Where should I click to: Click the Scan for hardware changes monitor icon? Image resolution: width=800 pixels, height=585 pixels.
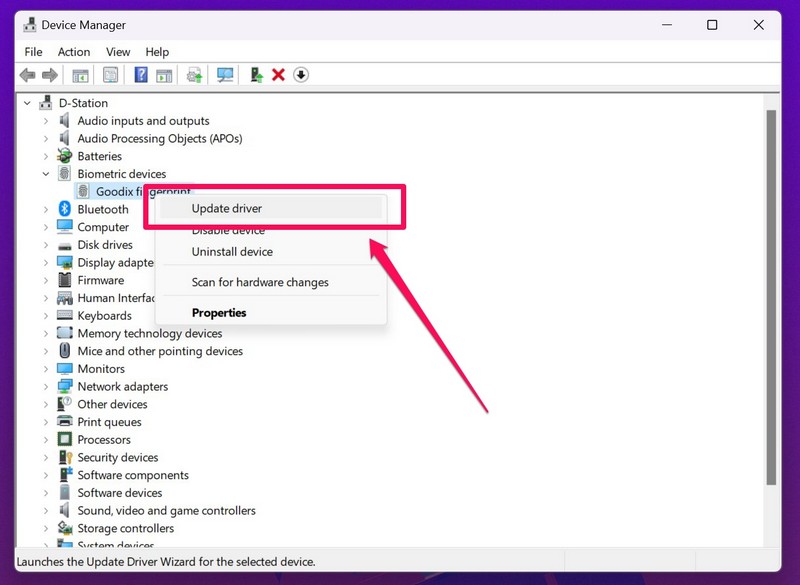(x=225, y=75)
